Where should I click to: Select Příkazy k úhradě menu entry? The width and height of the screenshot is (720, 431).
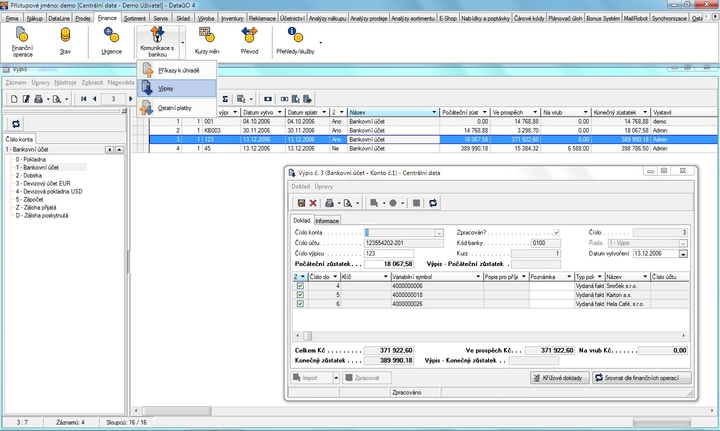point(177,70)
